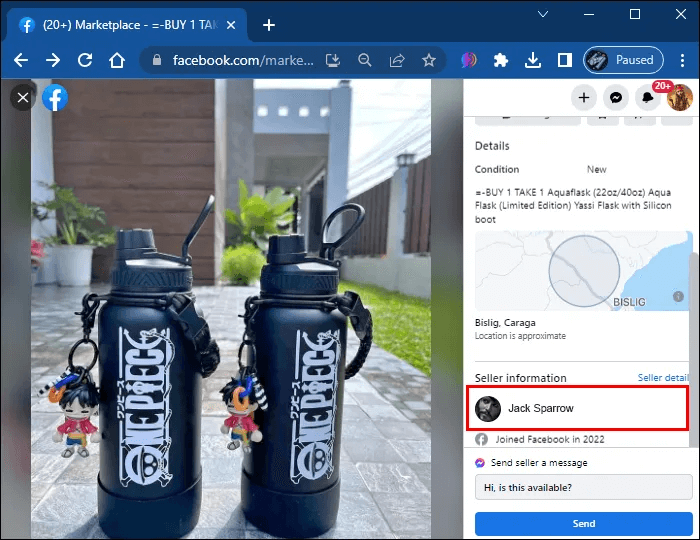
Task: Toggle browser side panel
Action: (565, 60)
